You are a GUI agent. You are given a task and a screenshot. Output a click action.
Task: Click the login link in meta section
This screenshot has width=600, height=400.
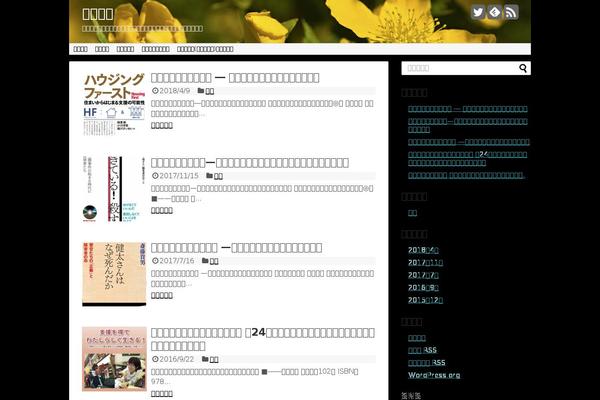[x=417, y=338]
